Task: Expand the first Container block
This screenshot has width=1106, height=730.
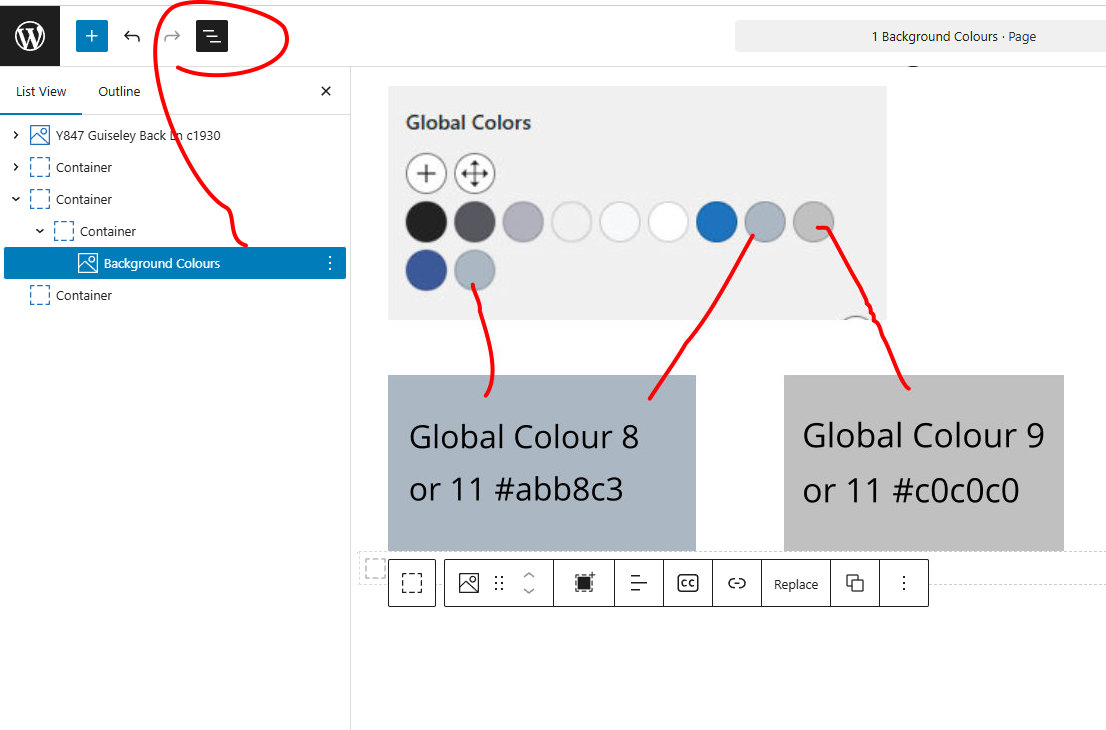Action: click(16, 167)
